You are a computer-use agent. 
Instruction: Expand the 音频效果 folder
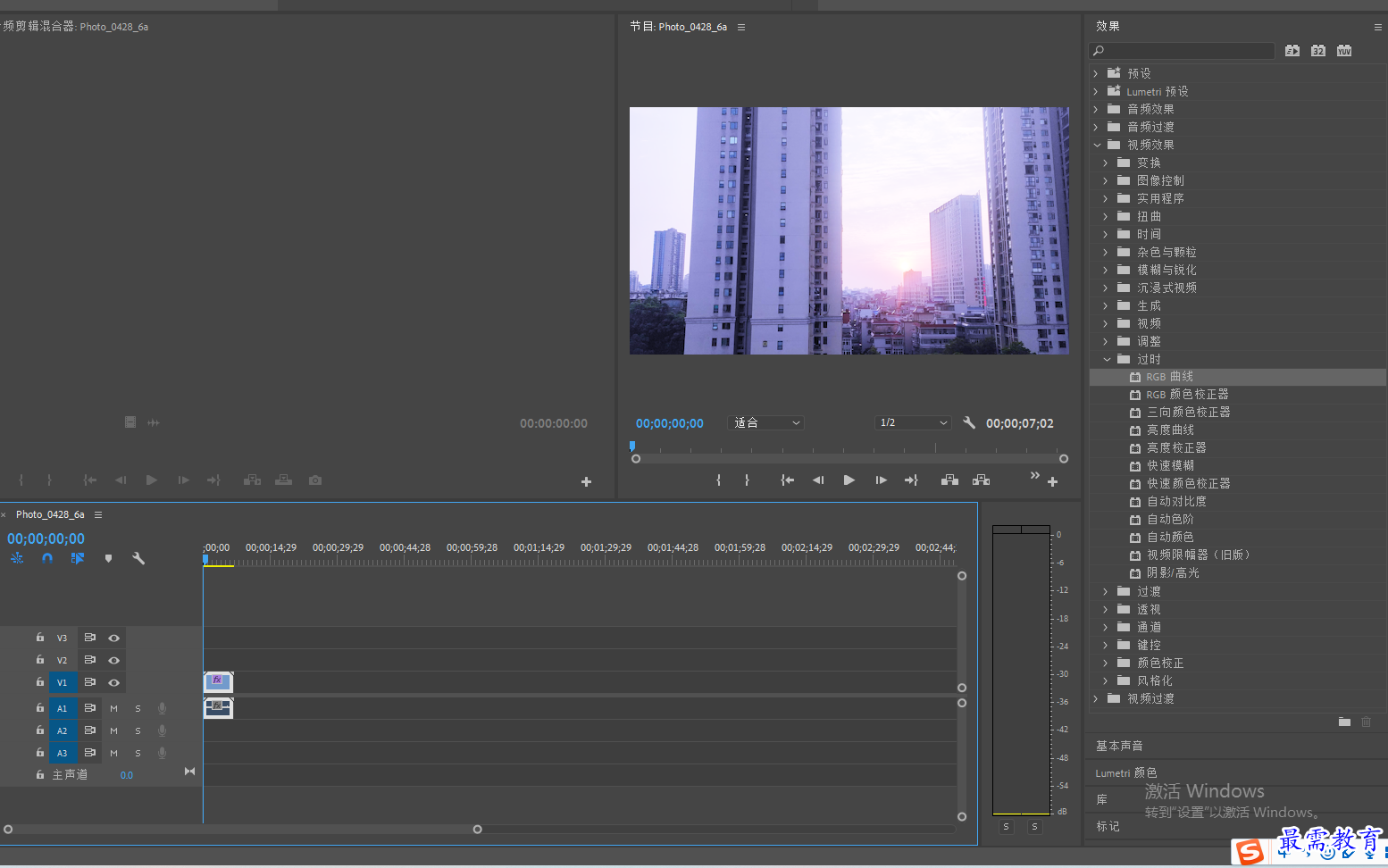pos(1096,109)
